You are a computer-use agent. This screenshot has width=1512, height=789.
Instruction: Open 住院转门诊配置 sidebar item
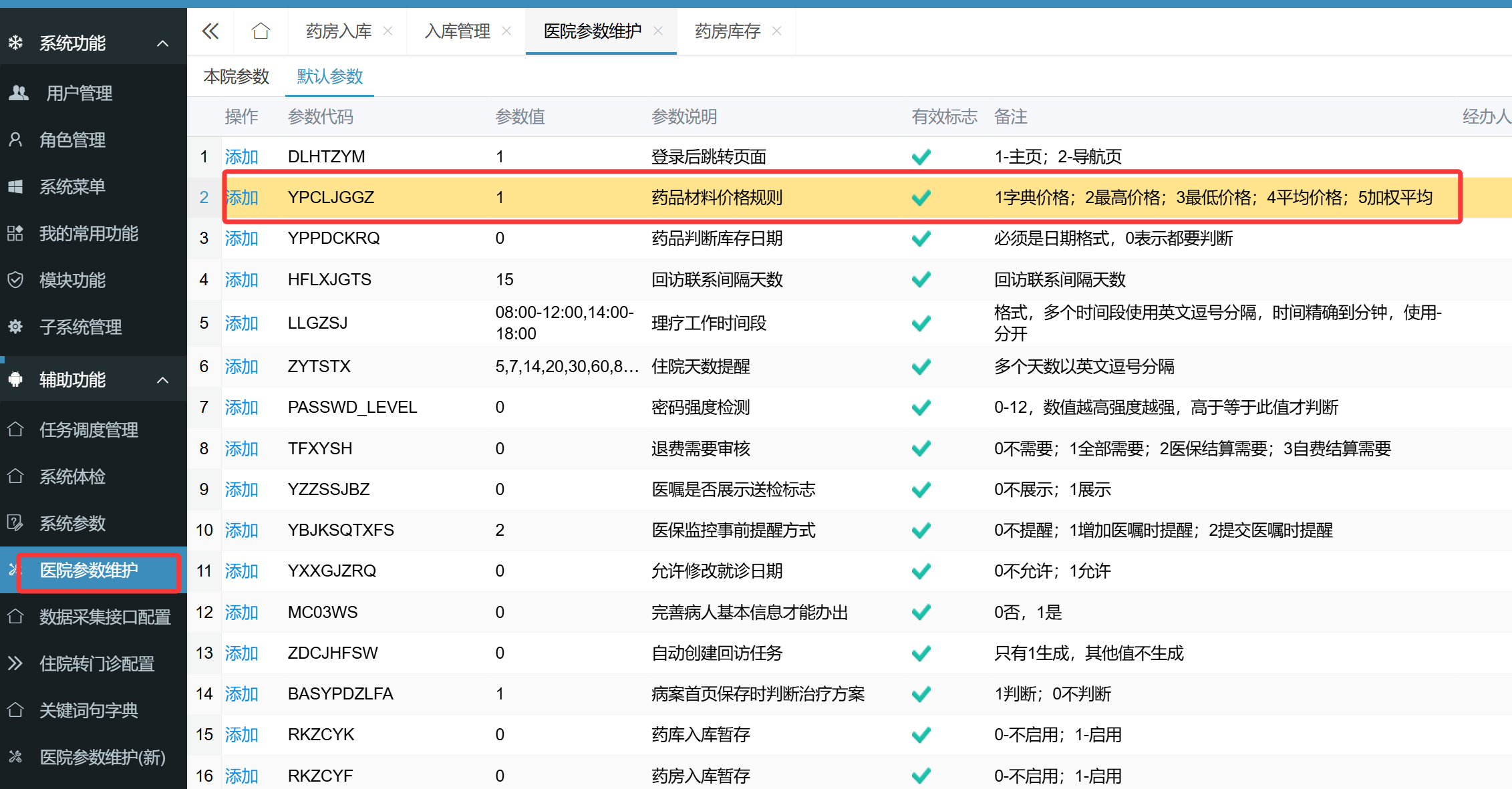(x=97, y=663)
